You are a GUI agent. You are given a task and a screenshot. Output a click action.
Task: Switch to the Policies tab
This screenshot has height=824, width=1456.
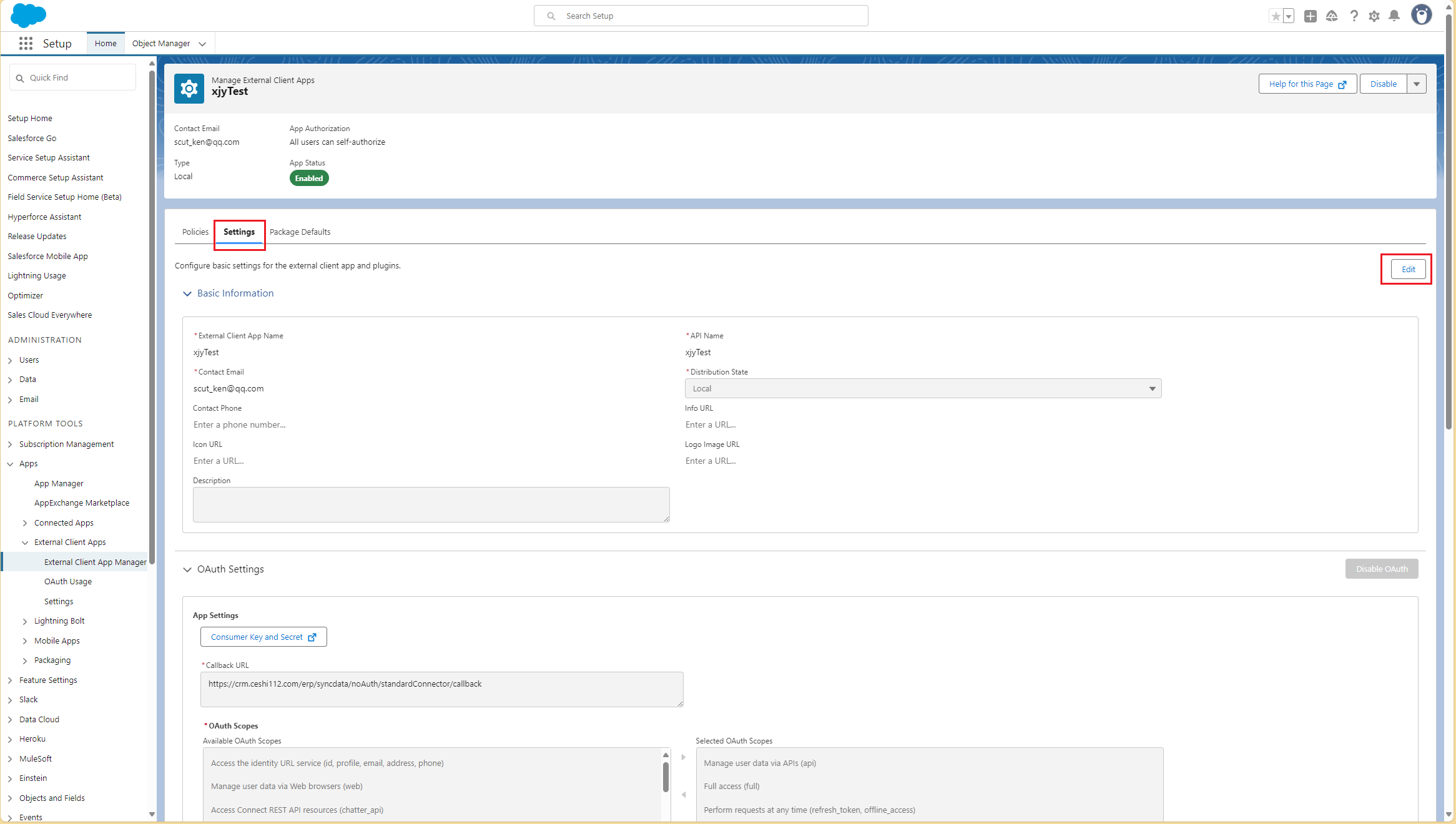pyautogui.click(x=195, y=232)
